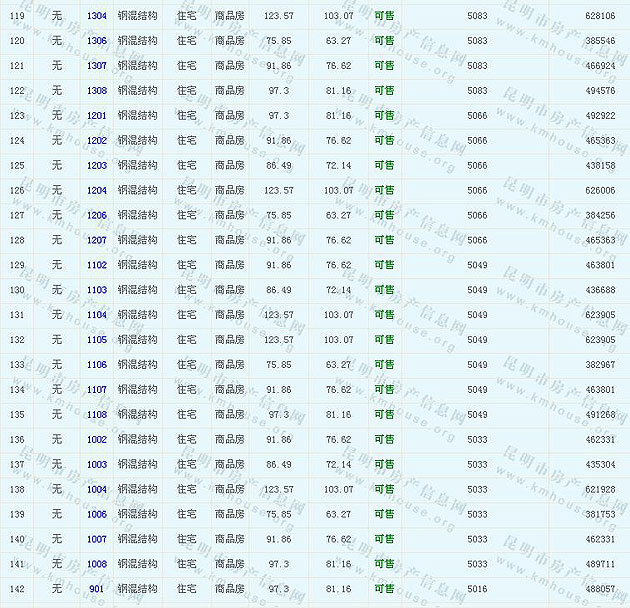The width and height of the screenshot is (630, 608).
Task: Click row number 142 cell
Action: click(16, 589)
